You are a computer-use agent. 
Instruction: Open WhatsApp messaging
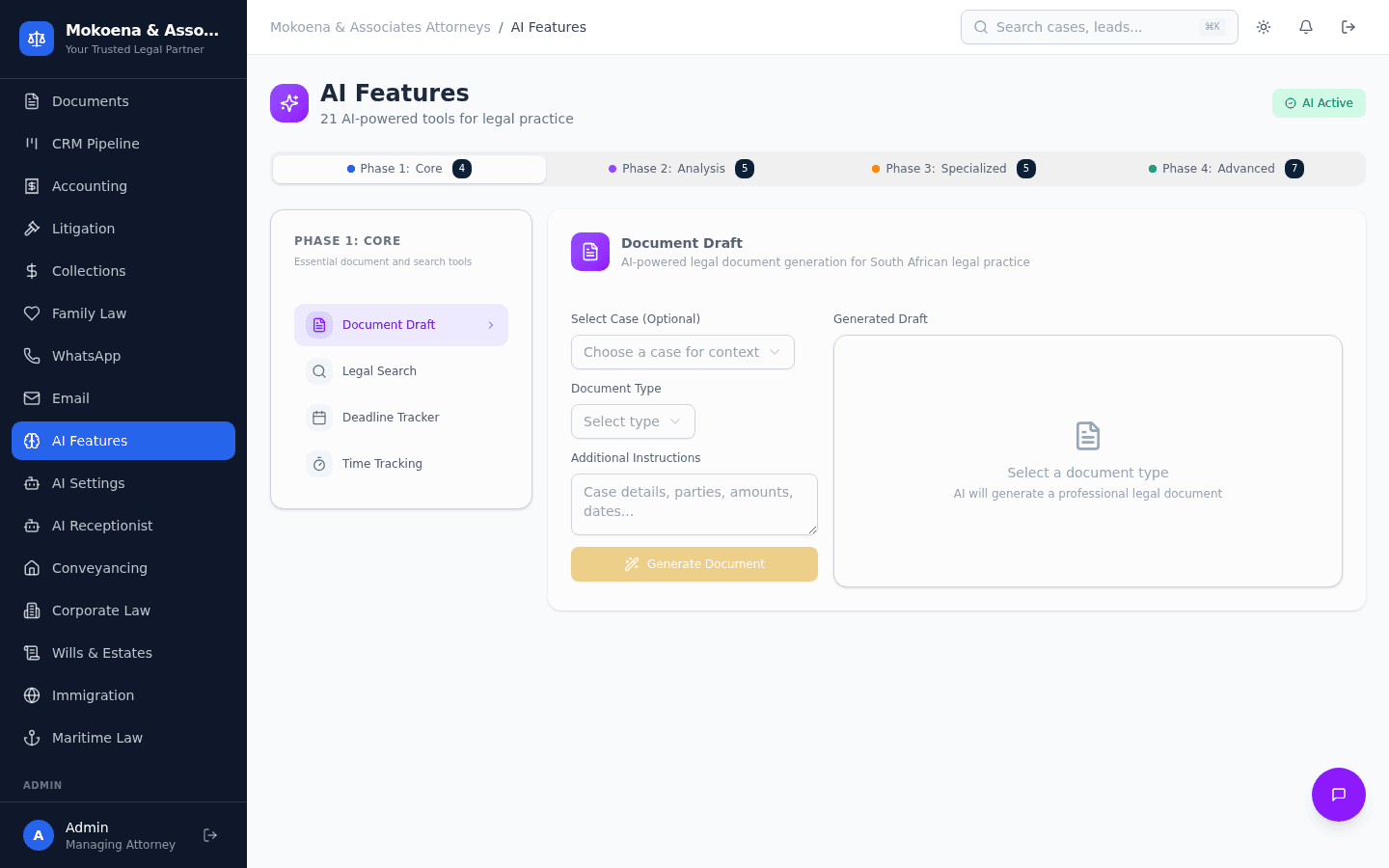pos(123,356)
